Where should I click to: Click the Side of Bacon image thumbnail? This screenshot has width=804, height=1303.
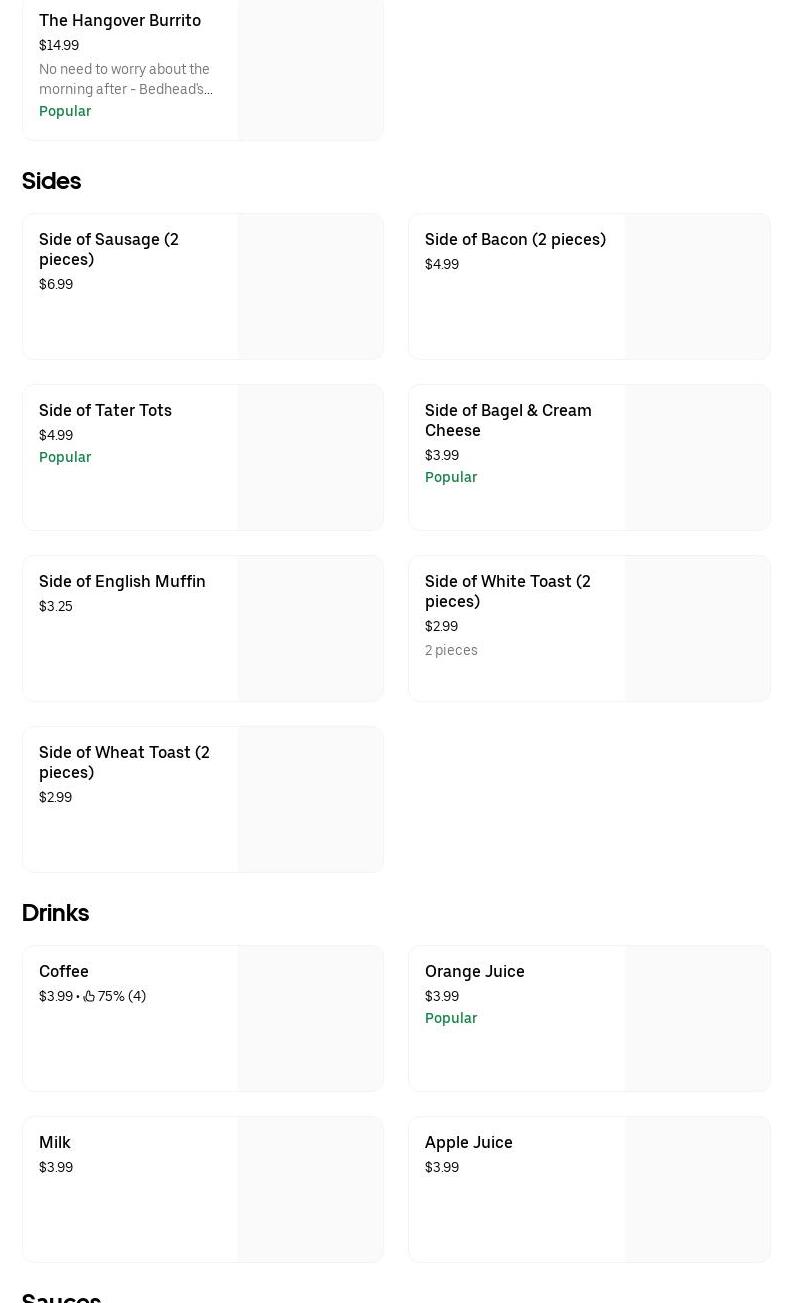pos(697,286)
